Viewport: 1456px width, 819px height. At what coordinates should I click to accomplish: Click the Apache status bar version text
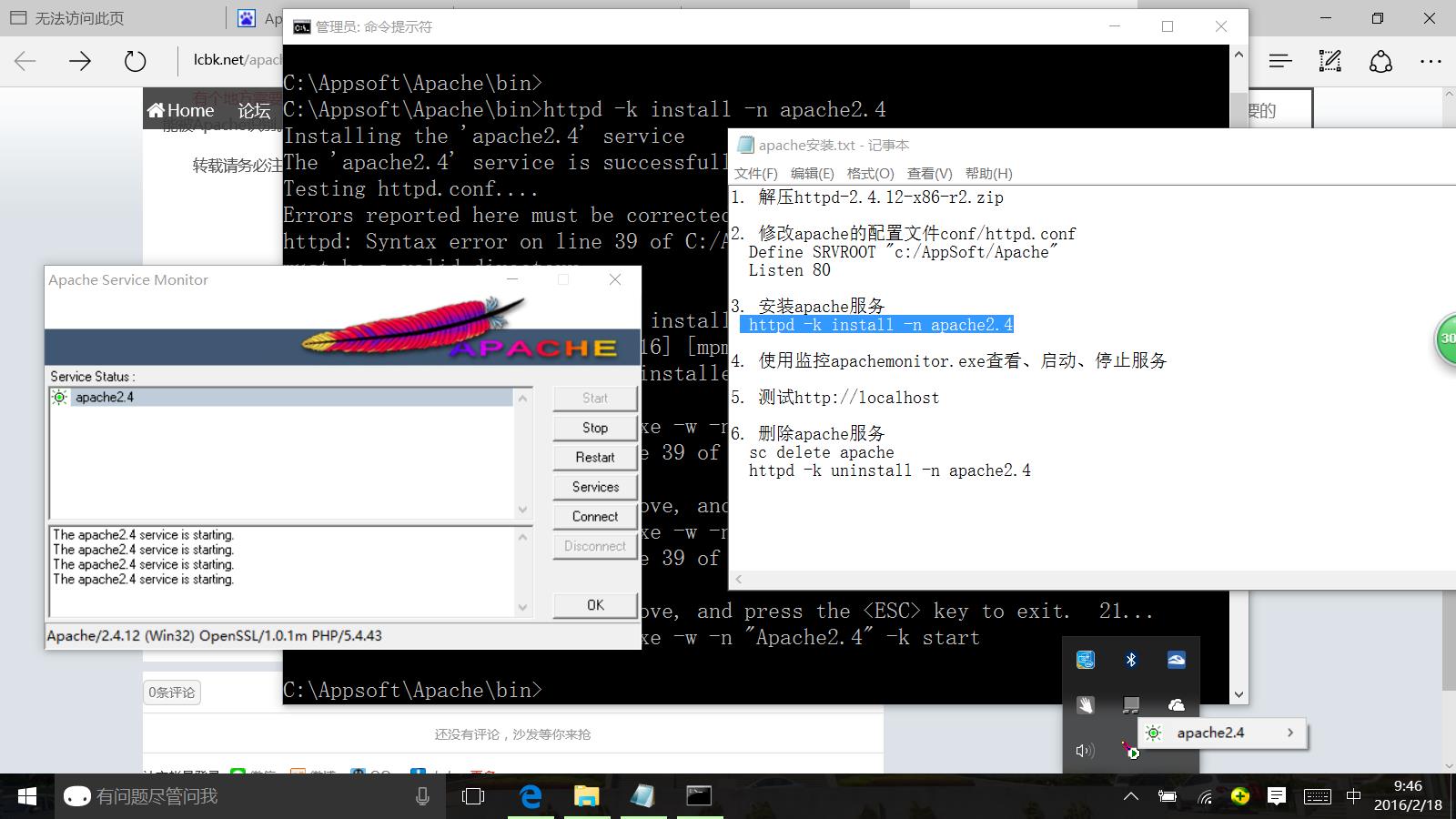pyautogui.click(x=215, y=635)
